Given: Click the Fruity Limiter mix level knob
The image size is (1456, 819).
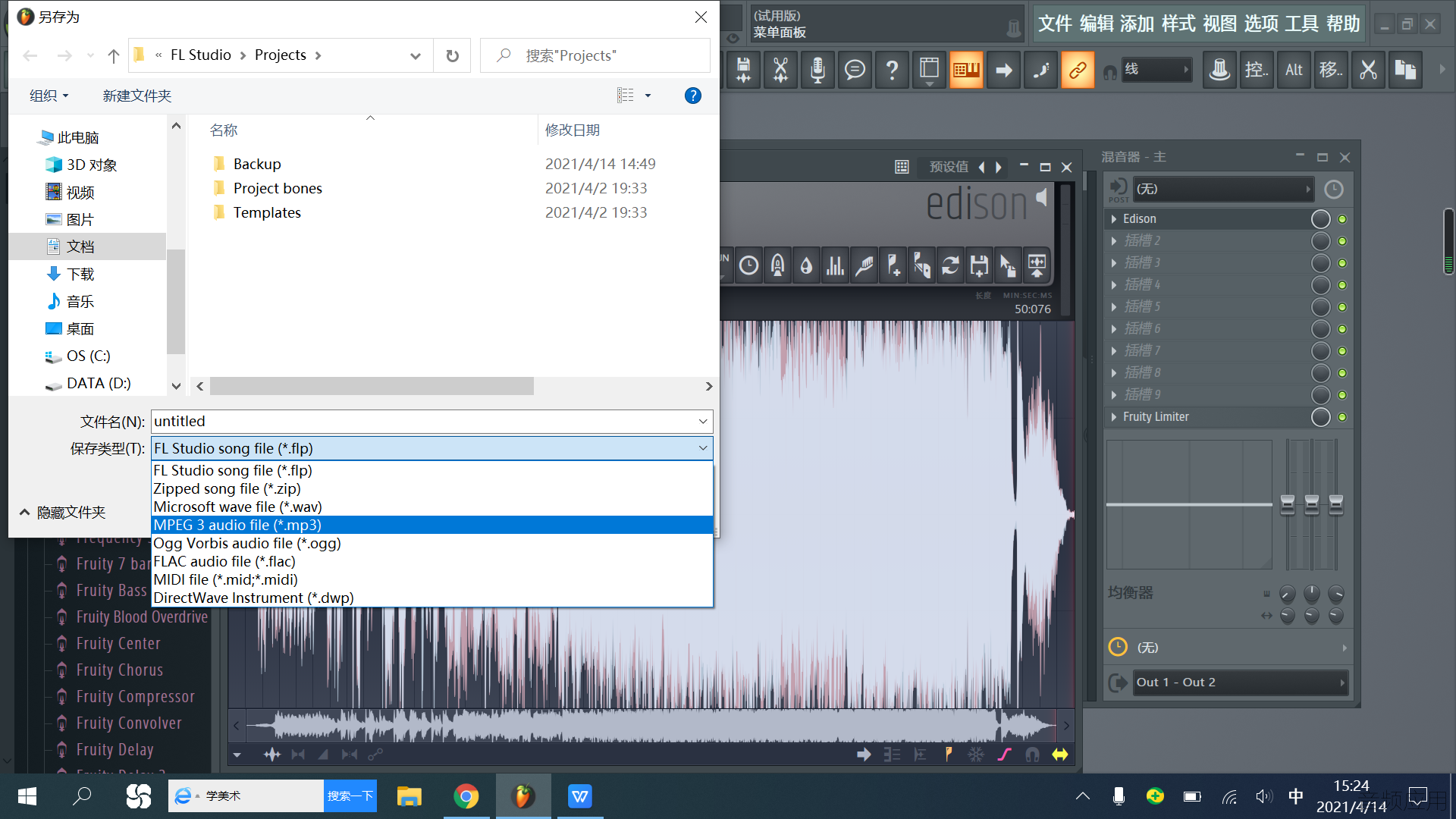Looking at the screenshot, I should pos(1320,417).
